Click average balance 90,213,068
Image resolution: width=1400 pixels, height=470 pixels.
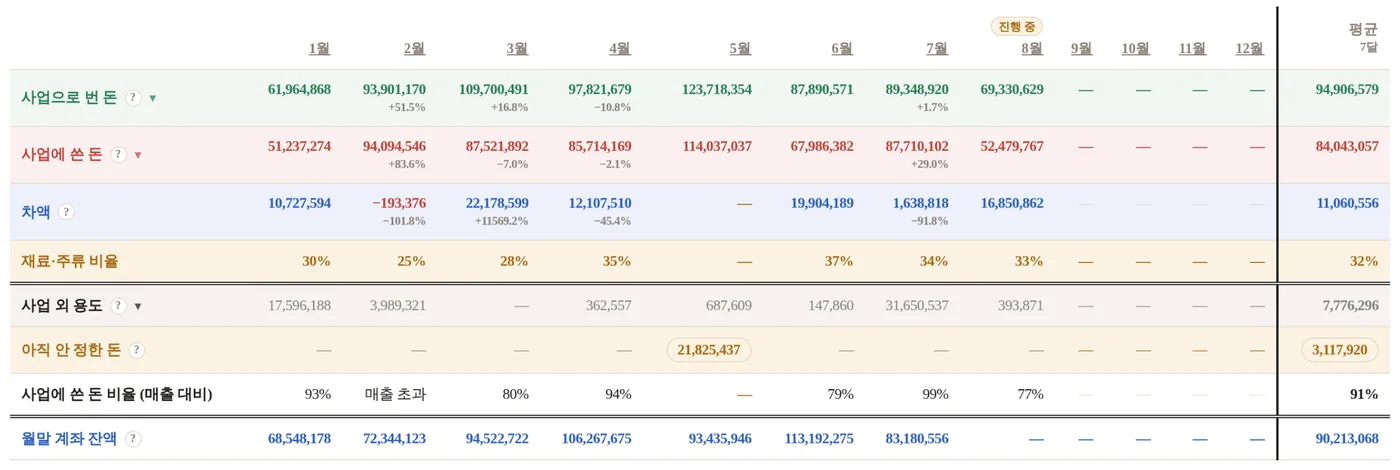pyautogui.click(x=1347, y=439)
